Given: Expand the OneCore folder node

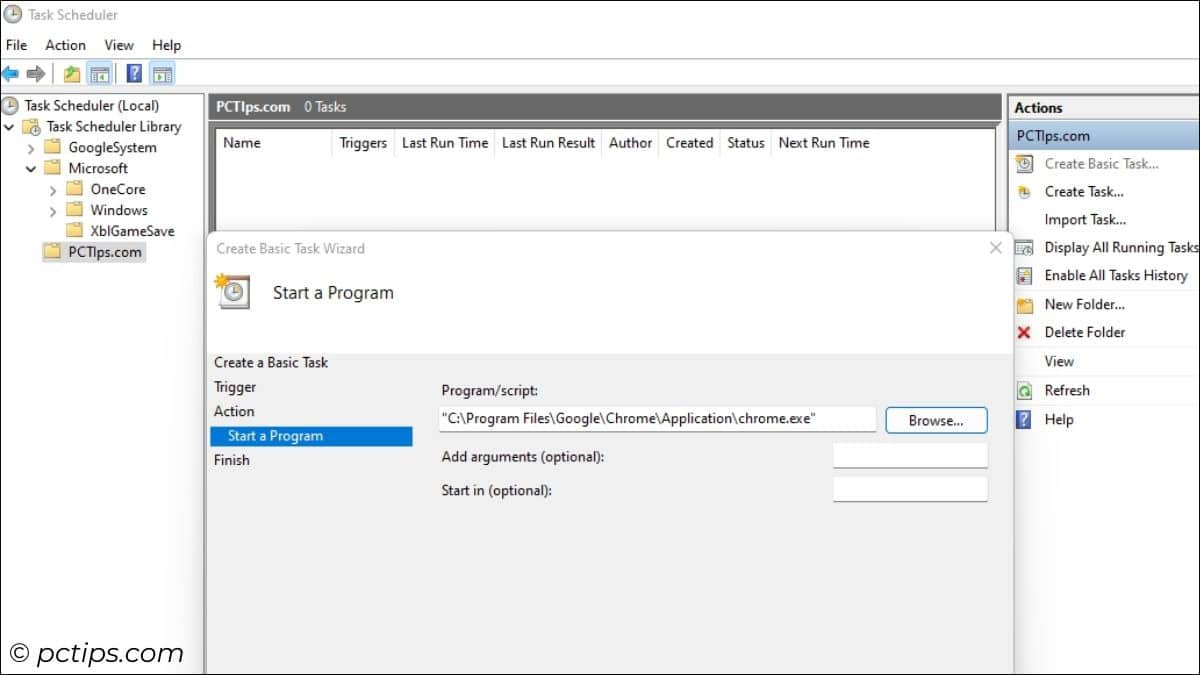Looking at the screenshot, I should (x=51, y=189).
